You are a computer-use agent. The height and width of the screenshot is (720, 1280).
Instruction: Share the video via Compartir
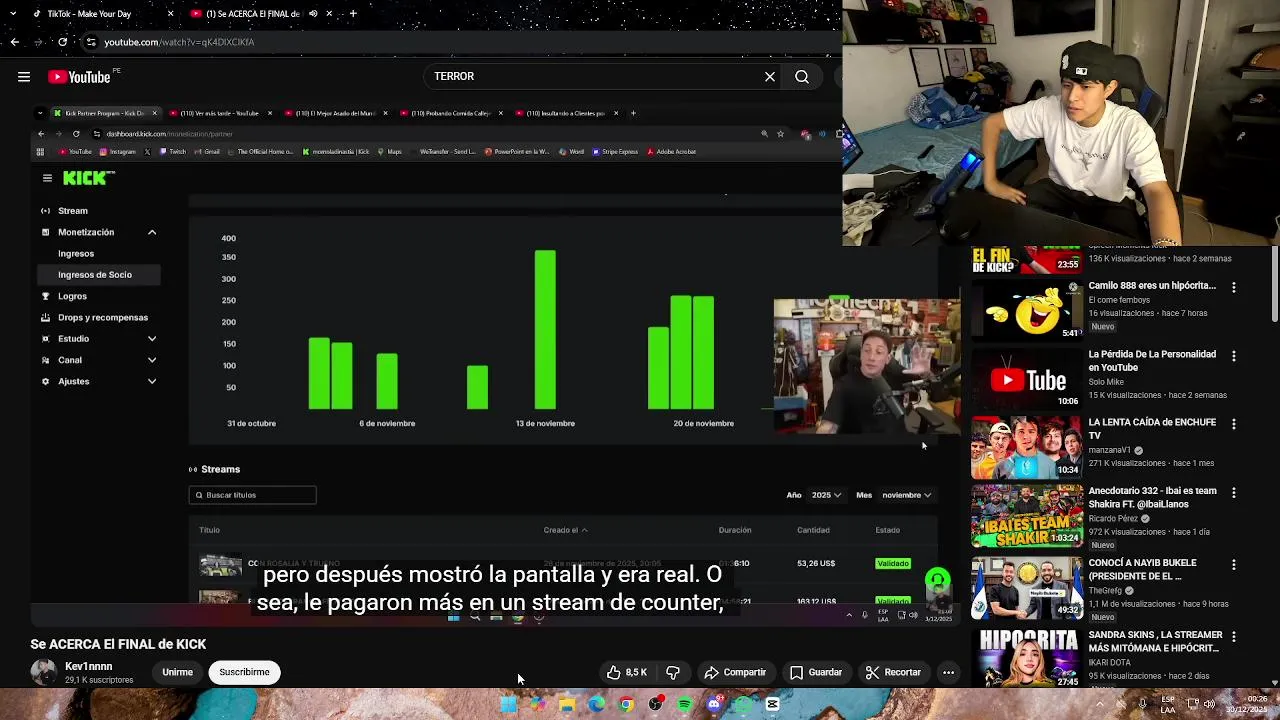[735, 673]
